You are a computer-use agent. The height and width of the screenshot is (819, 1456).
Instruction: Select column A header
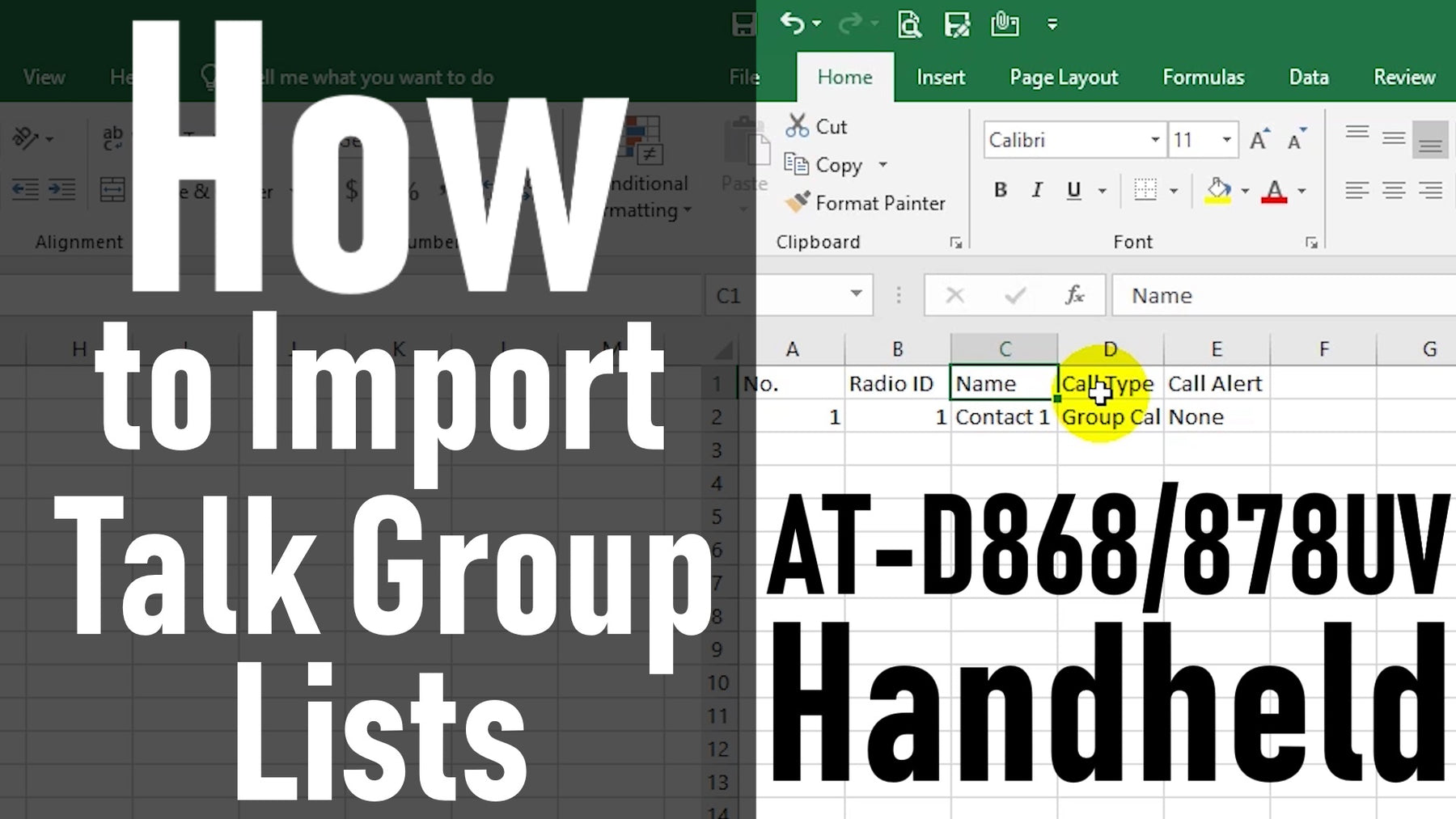pyautogui.click(x=792, y=349)
